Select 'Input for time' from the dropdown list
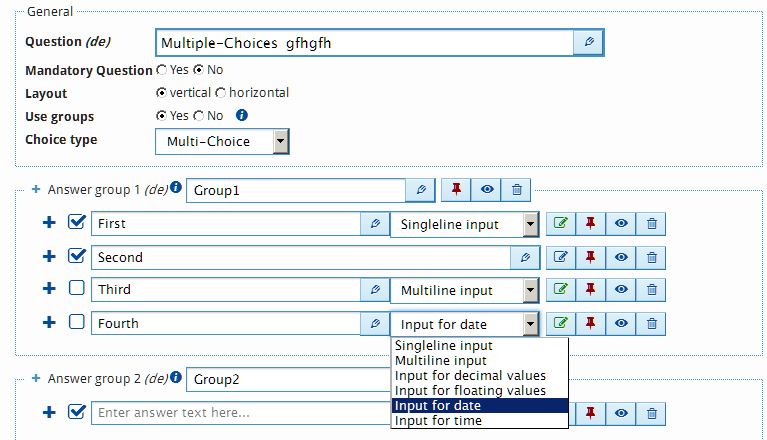The height and width of the screenshot is (440, 767). 438,421
